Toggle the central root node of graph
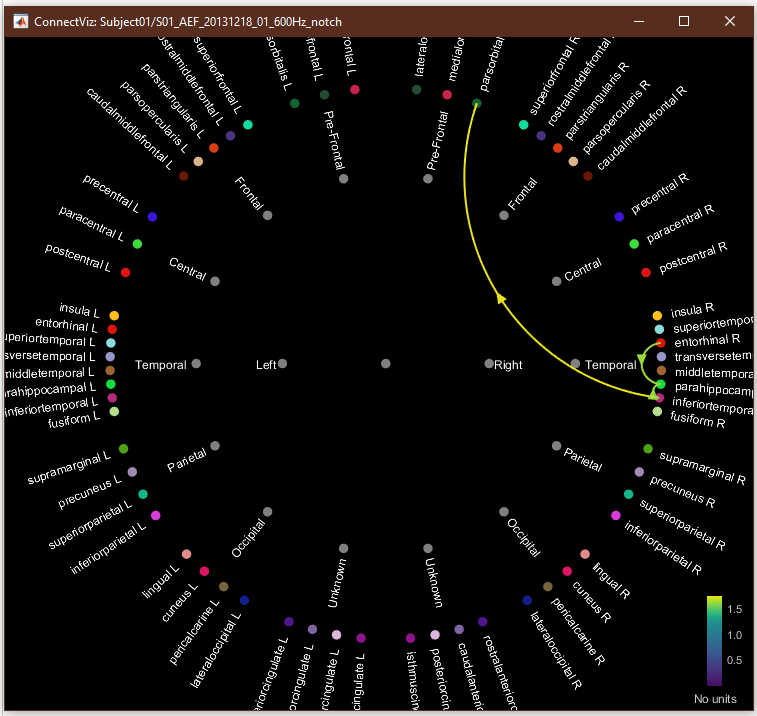757x716 pixels. point(386,364)
